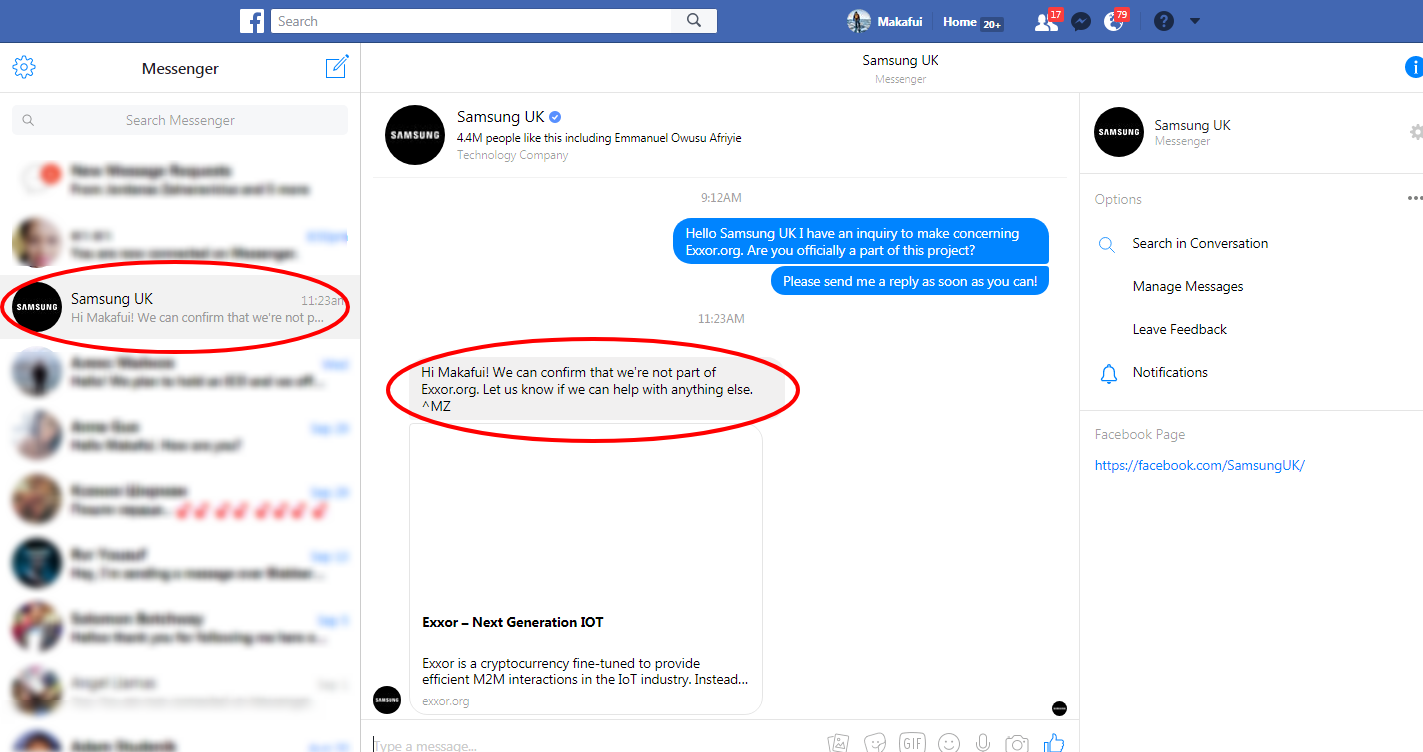The image size is (1423, 752).
Task: Click the magnifier search button in top bar
Action: [x=694, y=21]
